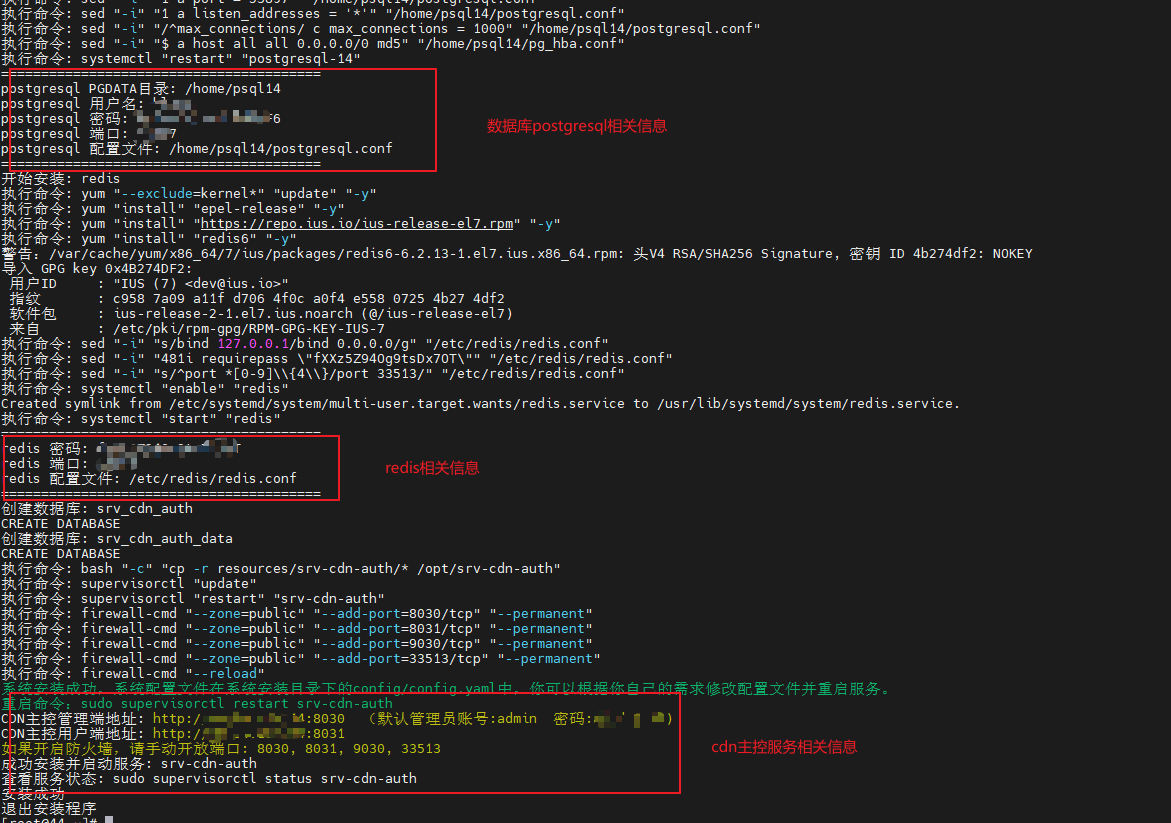1171x823 pixels.
Task: Click the firewall-cmd --add-port=33513/tcp line
Action: (300, 659)
